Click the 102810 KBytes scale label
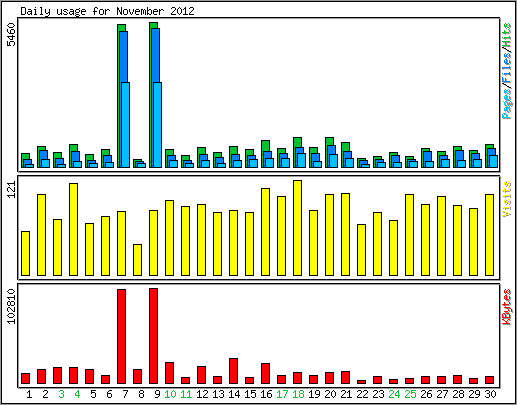The width and height of the screenshot is (517, 405). (x=11, y=306)
